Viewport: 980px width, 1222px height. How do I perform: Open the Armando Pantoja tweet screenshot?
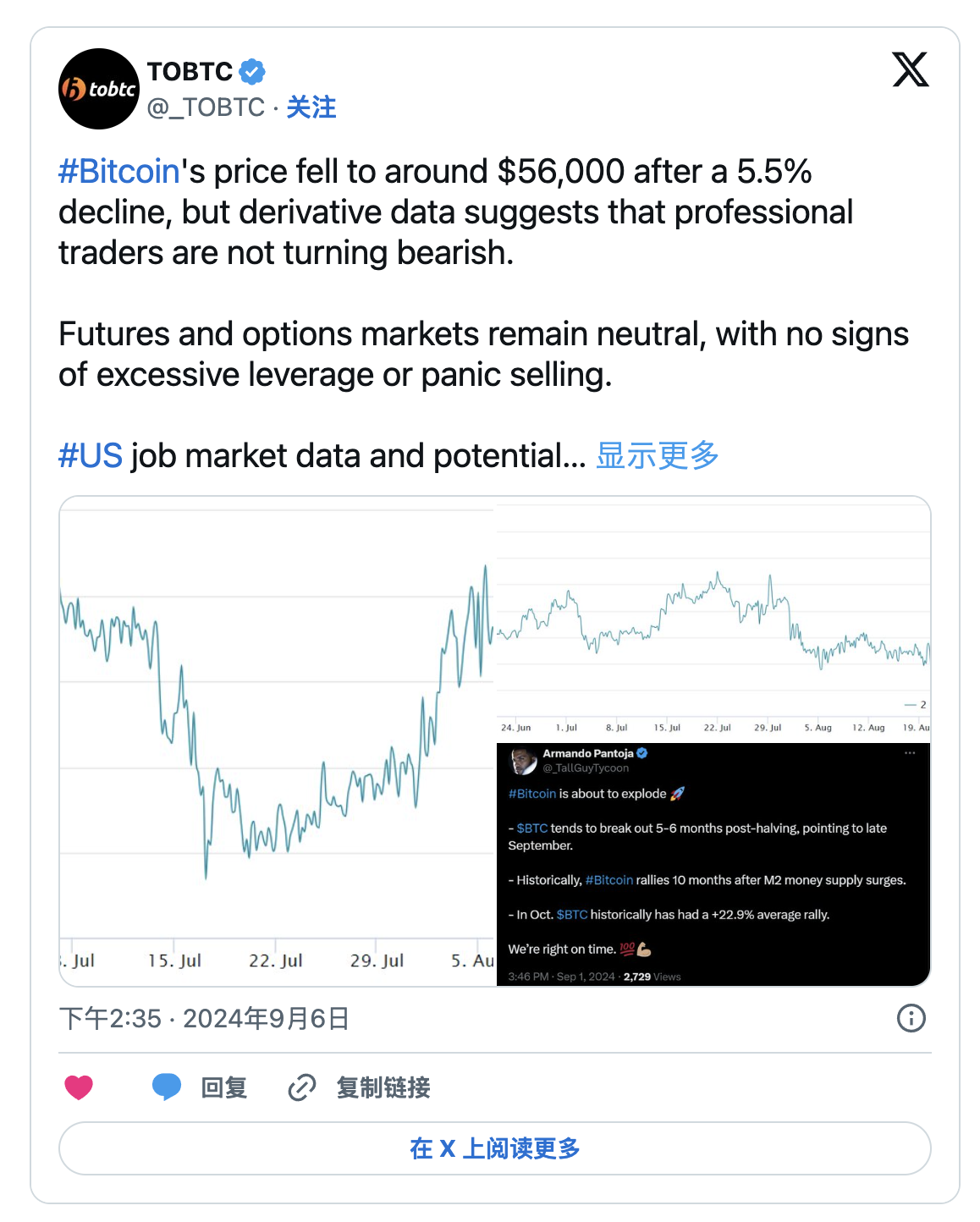pos(713,864)
